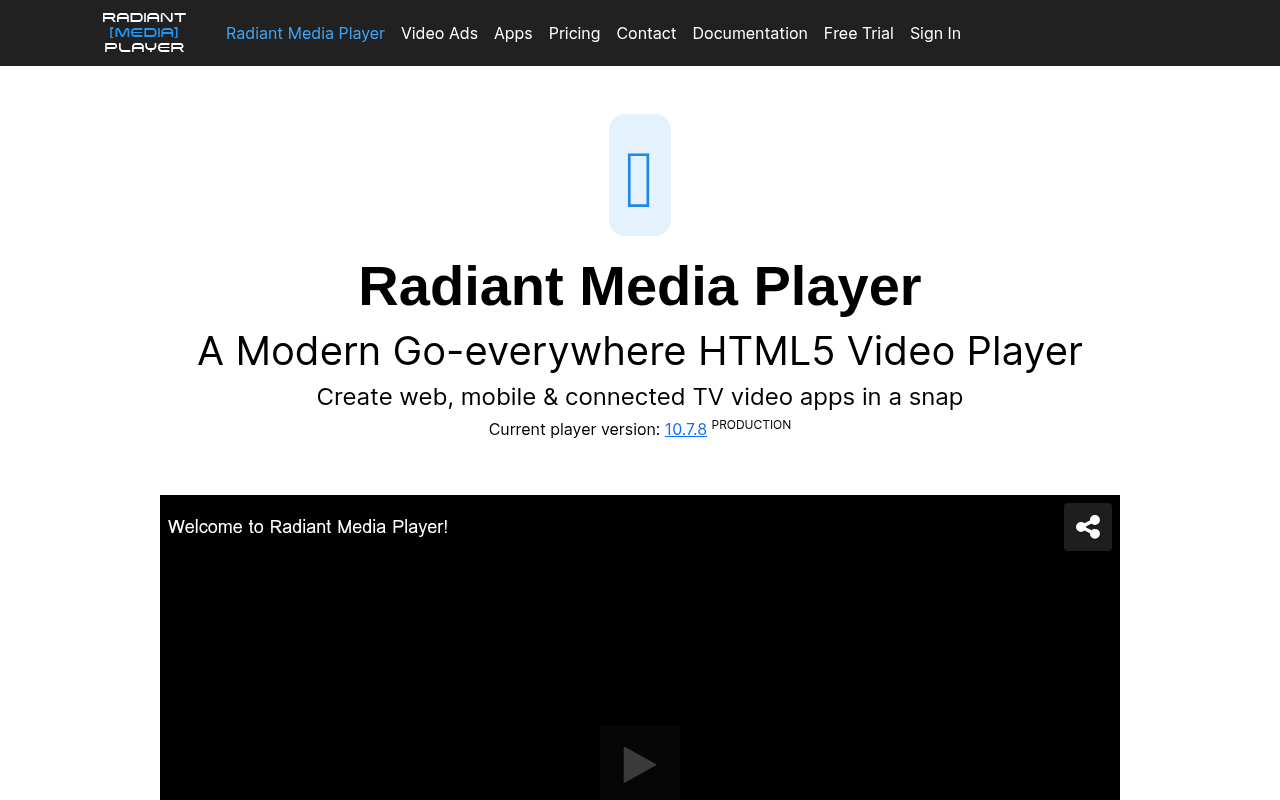This screenshot has width=1280, height=800.
Task: Play the video with center play button
Action: coord(640,764)
